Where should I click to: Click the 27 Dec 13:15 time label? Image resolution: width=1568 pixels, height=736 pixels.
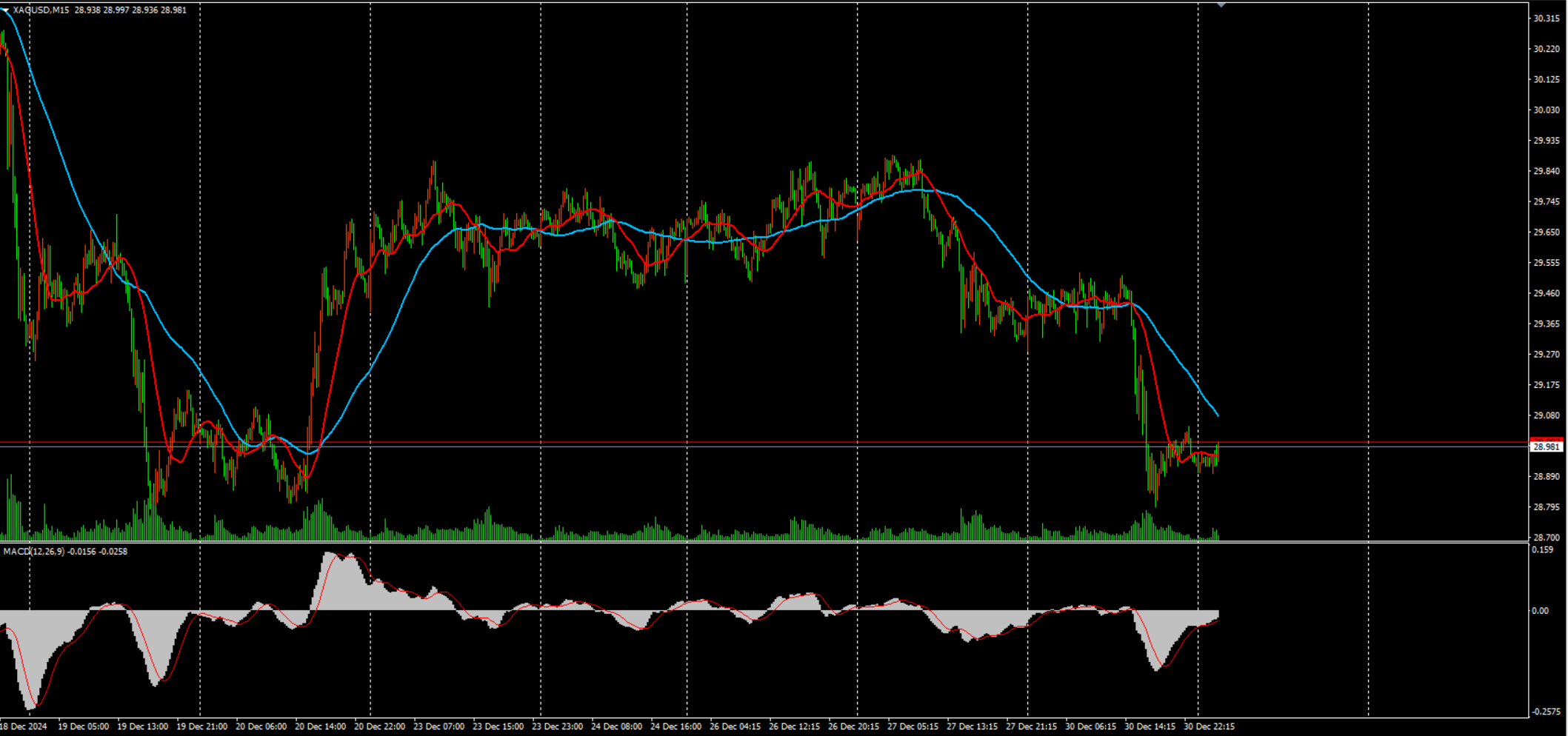(x=972, y=726)
